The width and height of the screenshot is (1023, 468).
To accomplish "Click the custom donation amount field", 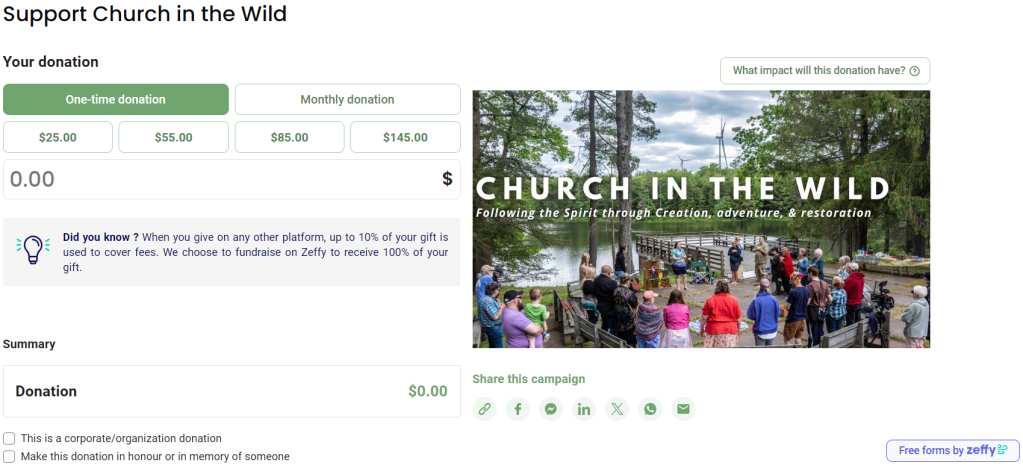I will click(220, 180).
